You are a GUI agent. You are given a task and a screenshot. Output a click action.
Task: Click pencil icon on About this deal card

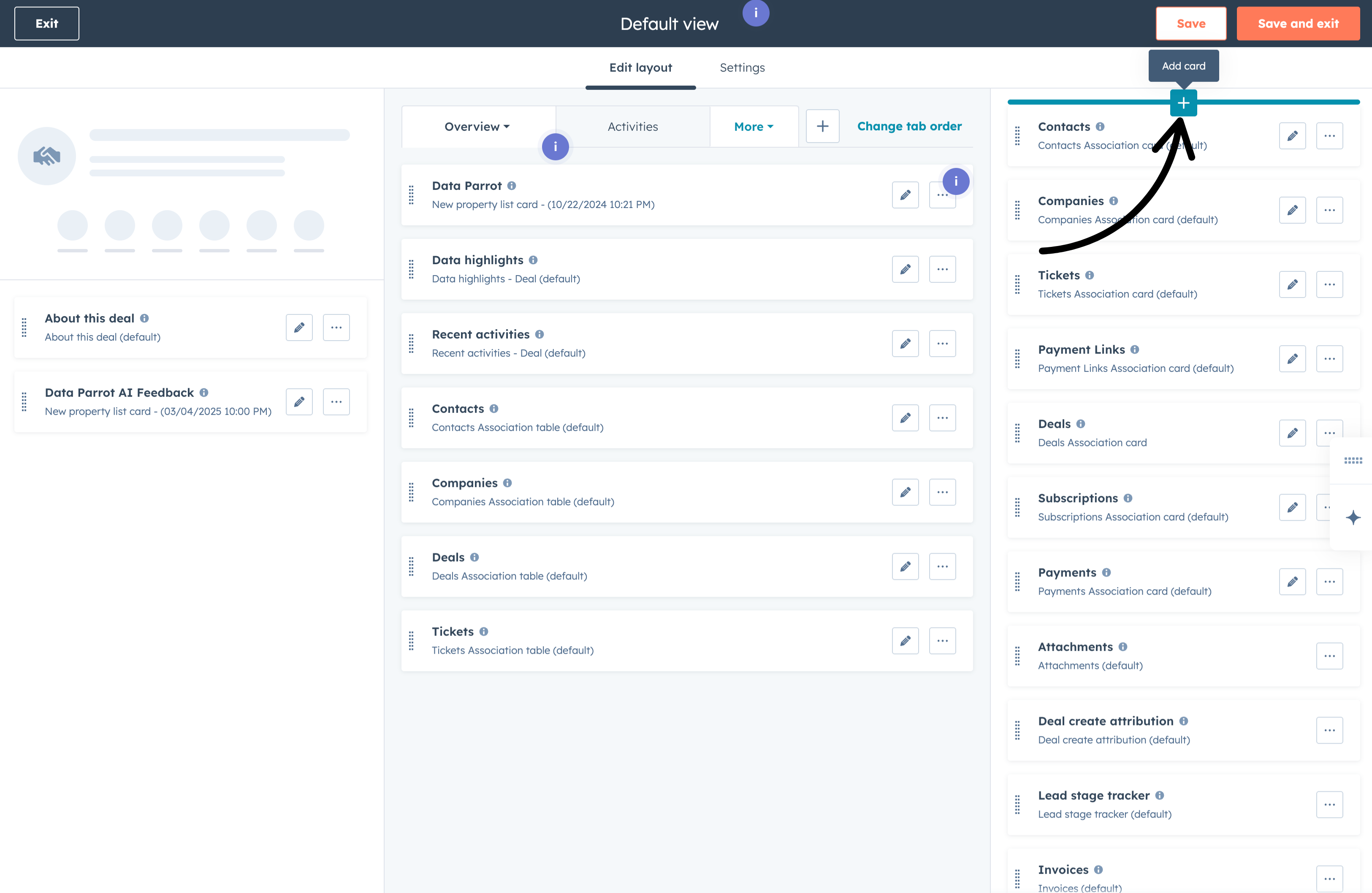[x=299, y=328]
